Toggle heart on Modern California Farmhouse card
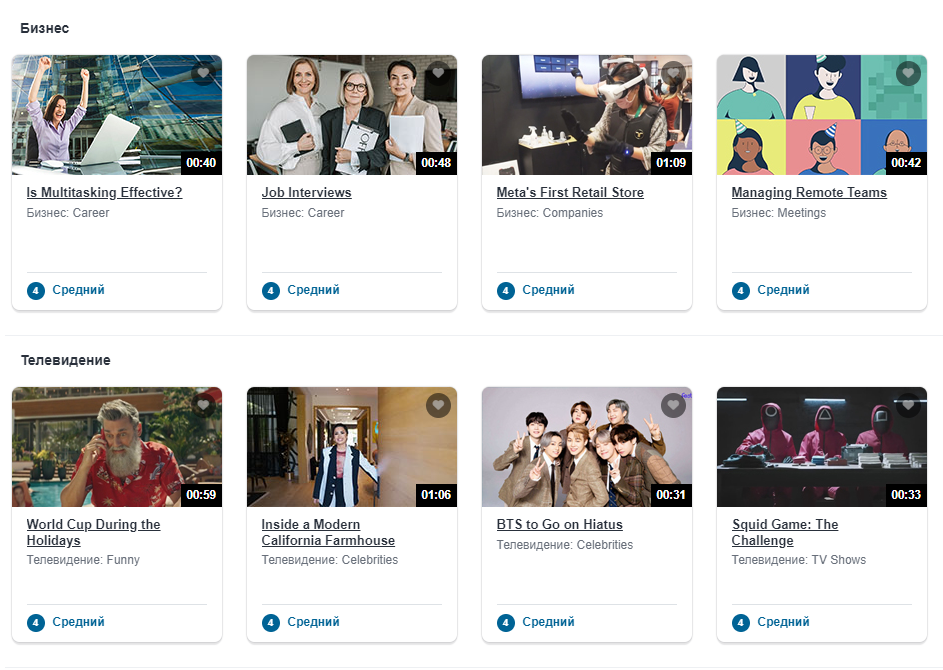The image size is (943, 670). tap(438, 405)
